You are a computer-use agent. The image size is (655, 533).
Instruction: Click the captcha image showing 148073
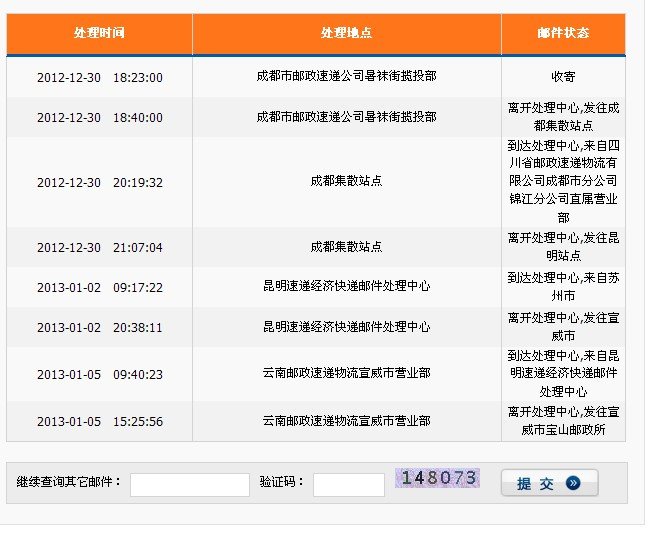click(x=438, y=478)
